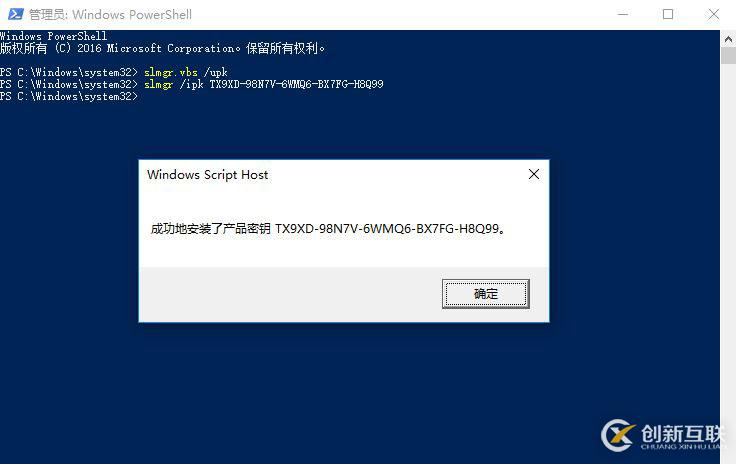736x464 pixels.
Task: Maximize the PowerShell window
Action: (x=668, y=15)
